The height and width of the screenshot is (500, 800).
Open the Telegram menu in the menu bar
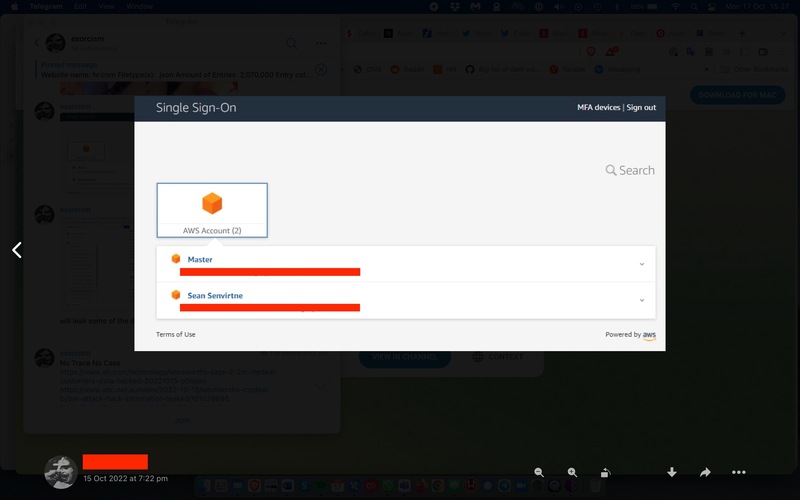(46, 6)
